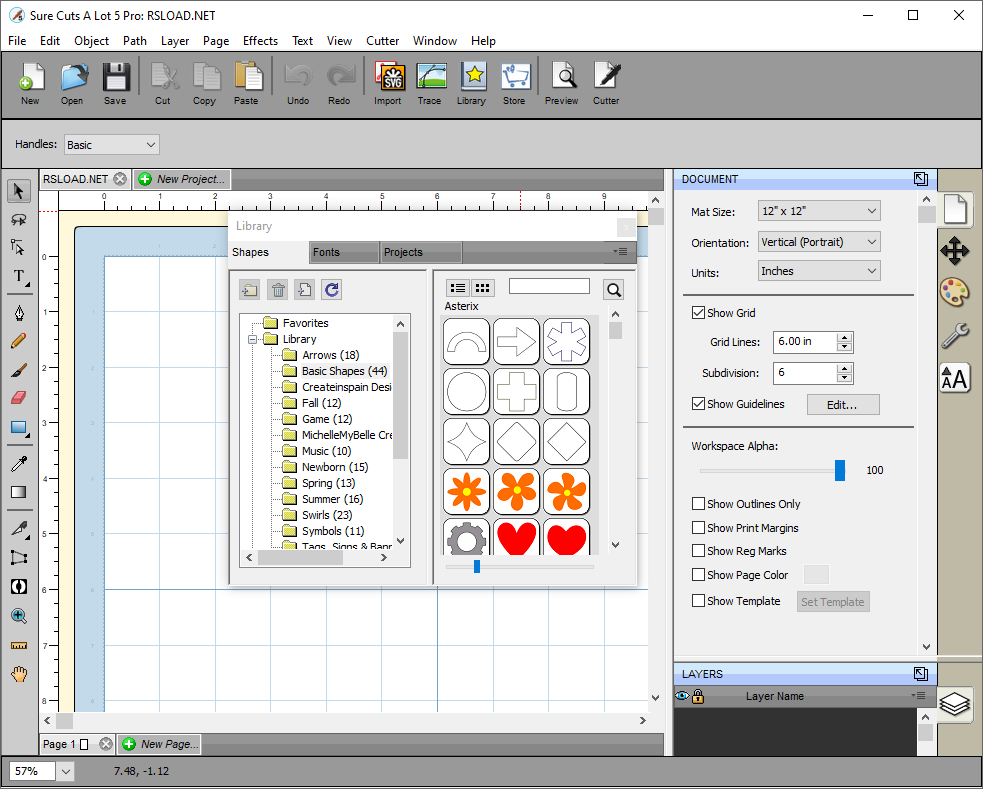Enable the Show Print Margins option
983x789 pixels.
tap(698, 528)
